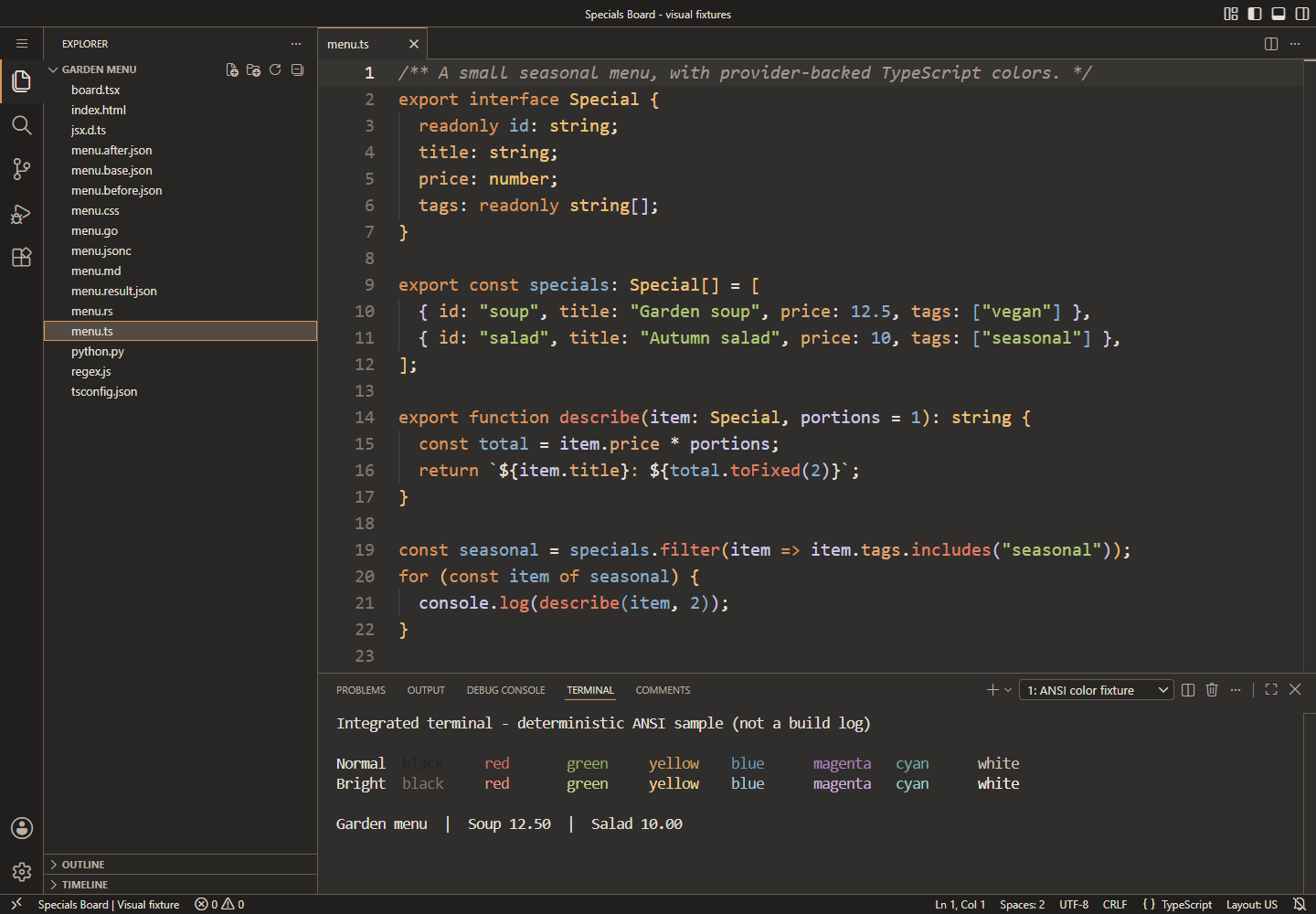
Task: Close the menu.ts editor tab
Action: (414, 44)
